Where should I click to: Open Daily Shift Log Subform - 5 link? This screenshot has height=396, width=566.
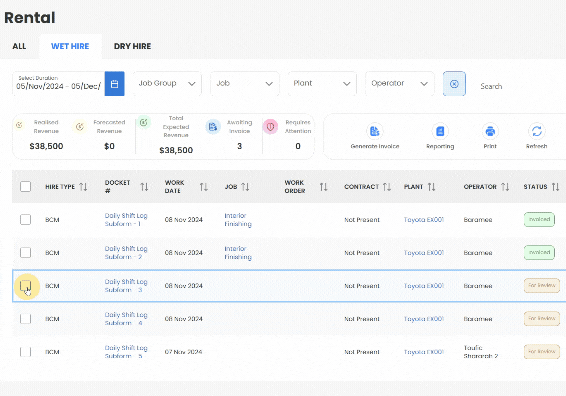click(126, 352)
